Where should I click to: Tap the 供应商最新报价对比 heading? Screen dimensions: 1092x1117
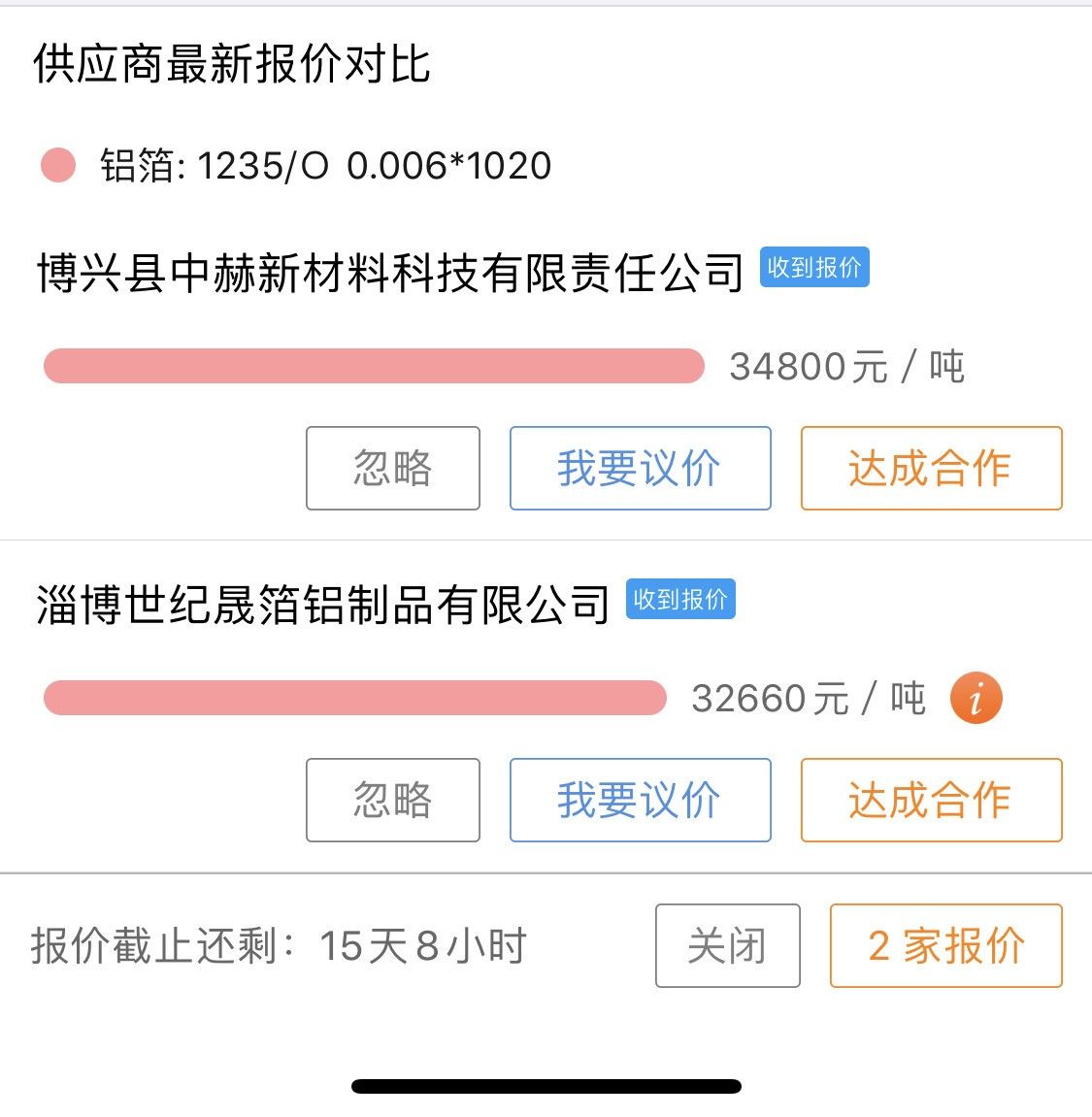click(232, 63)
